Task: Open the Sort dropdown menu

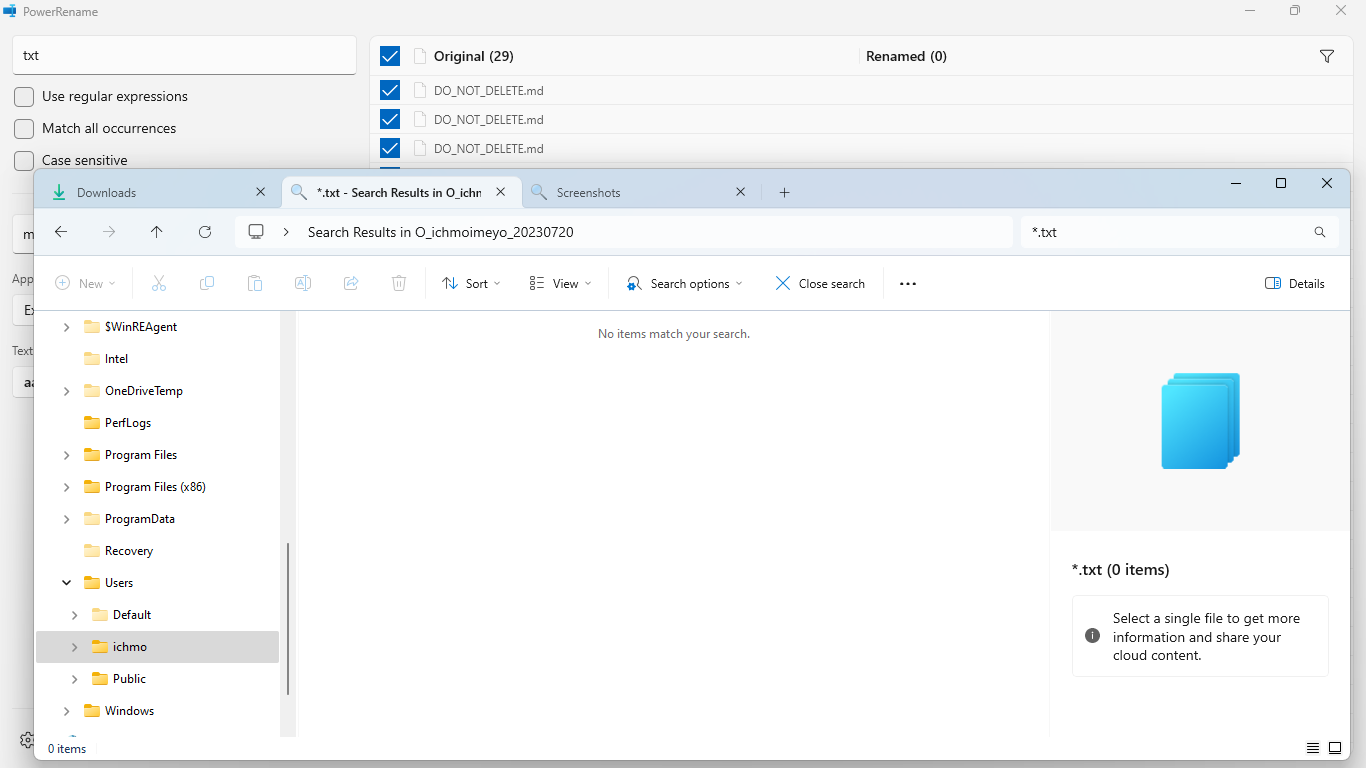Action: (x=471, y=284)
